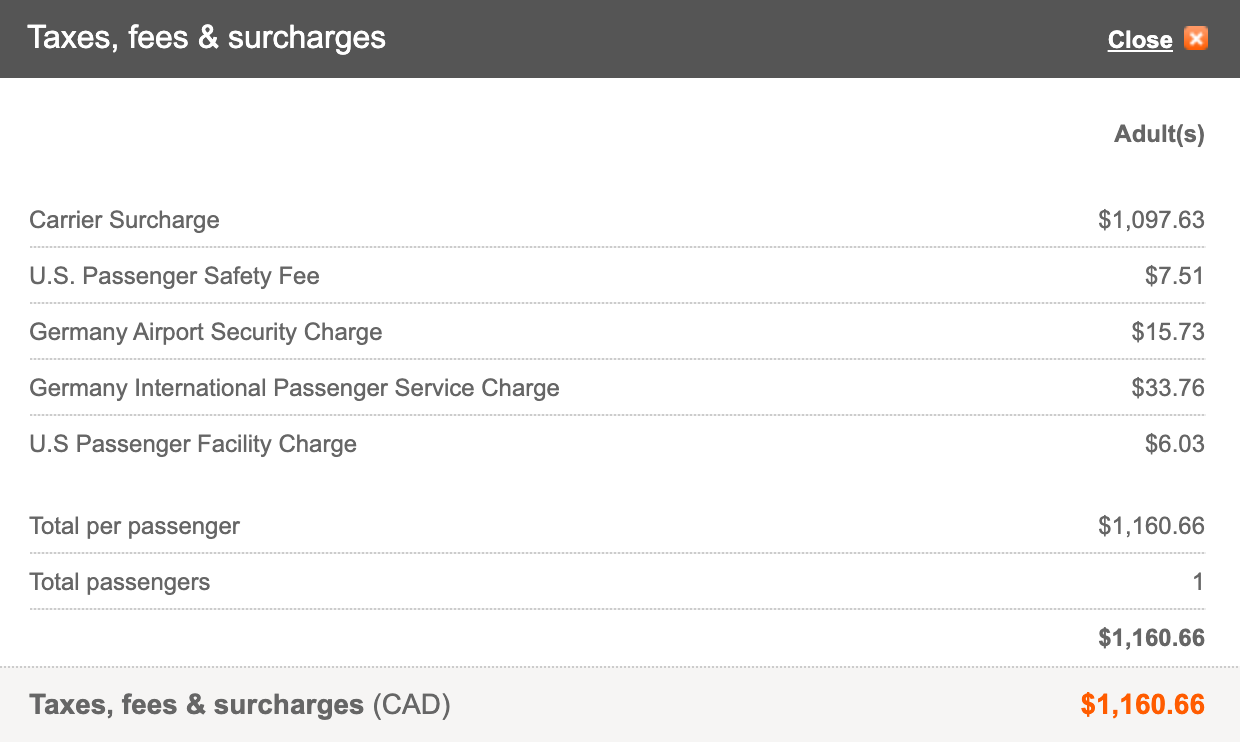Select Germany International Passenger Service Charge label
1240x742 pixels.
[x=294, y=388]
